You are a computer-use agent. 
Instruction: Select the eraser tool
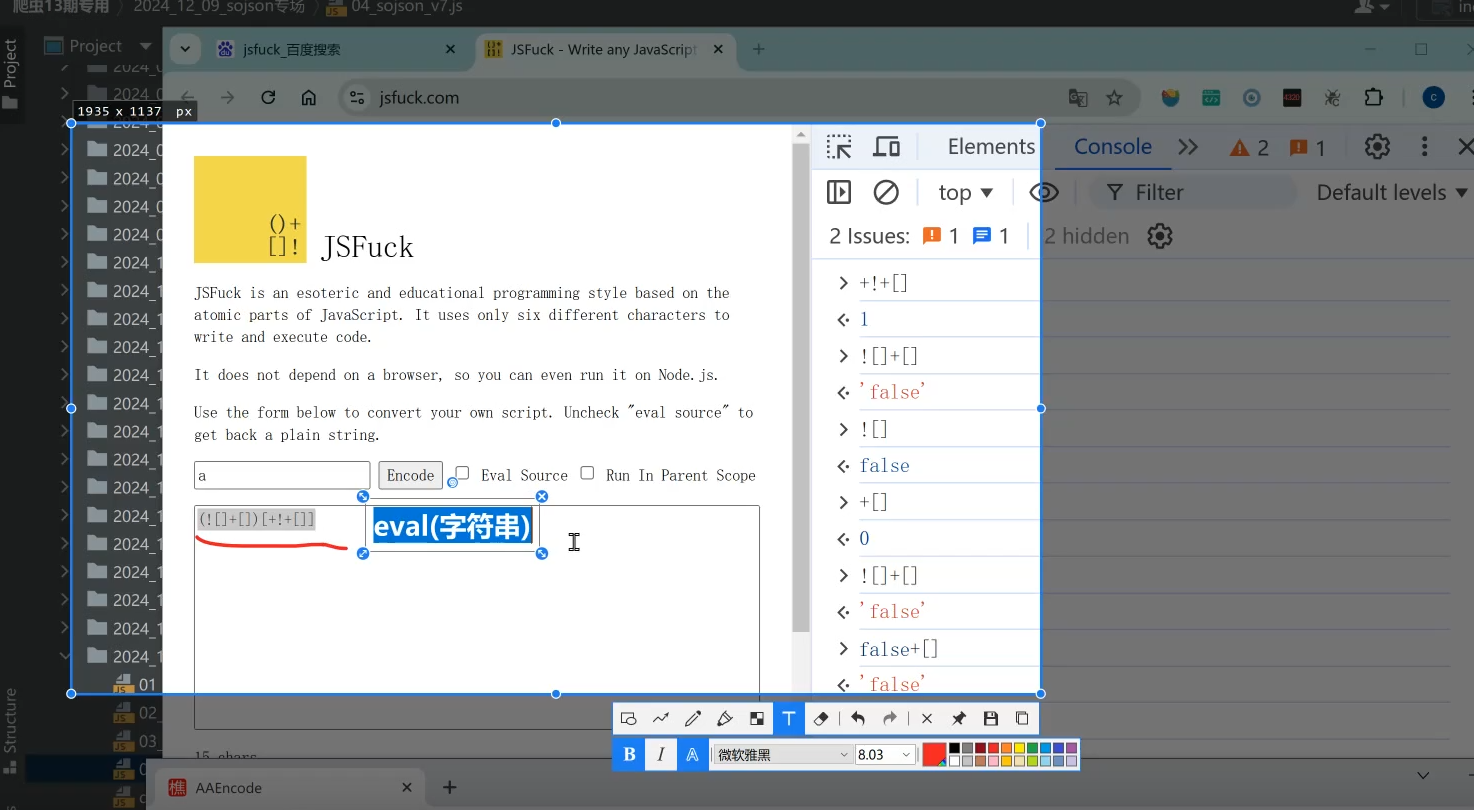[821, 719]
